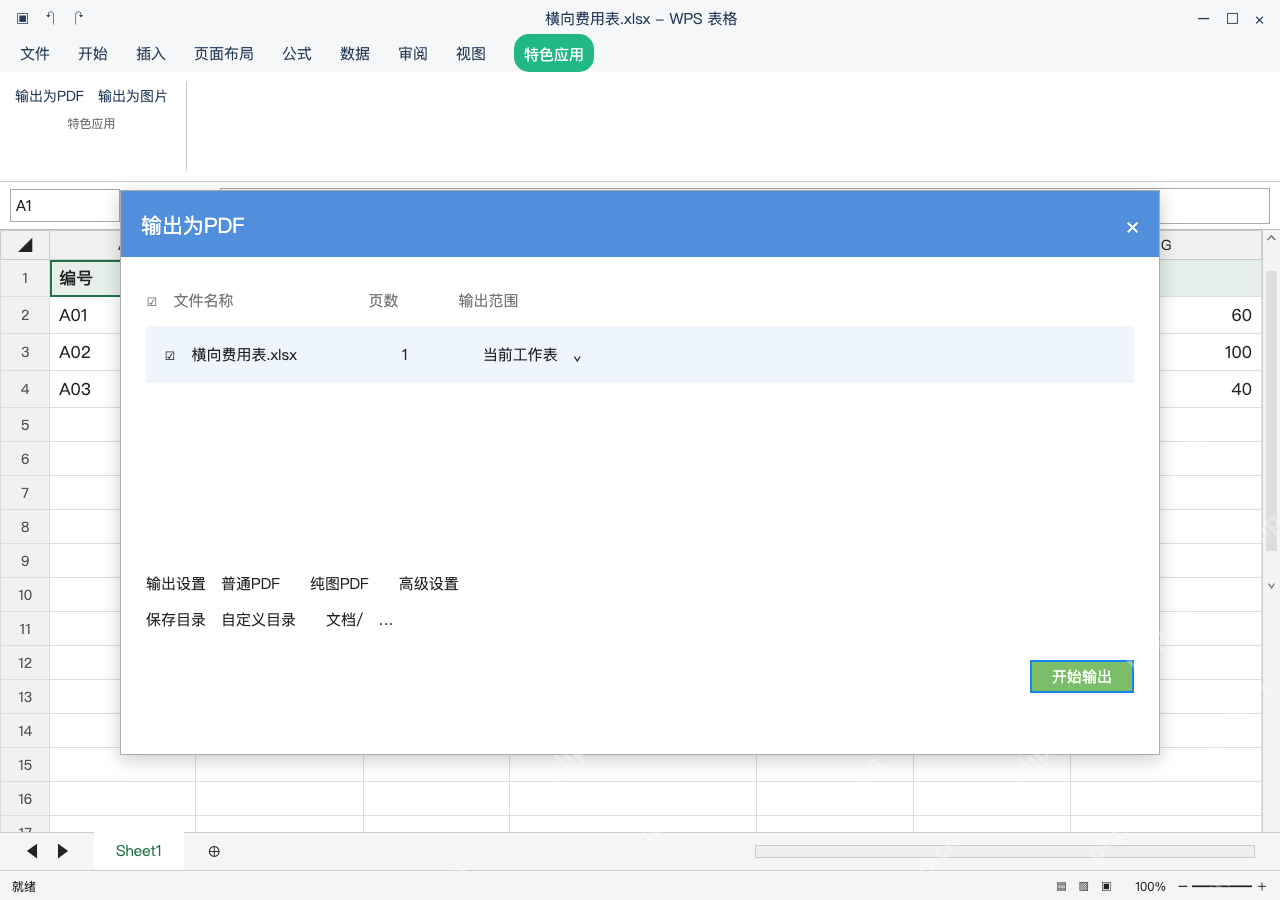Open the 公式 tab
The width and height of the screenshot is (1280, 900).
click(297, 54)
